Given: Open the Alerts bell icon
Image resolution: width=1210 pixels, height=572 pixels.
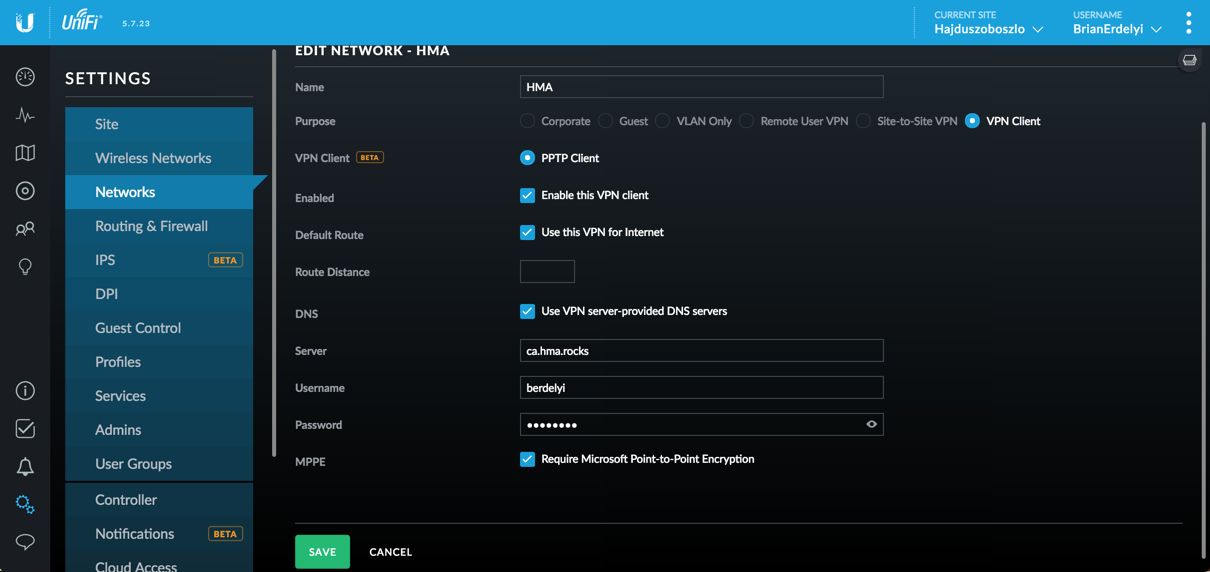Looking at the screenshot, I should point(25,467).
